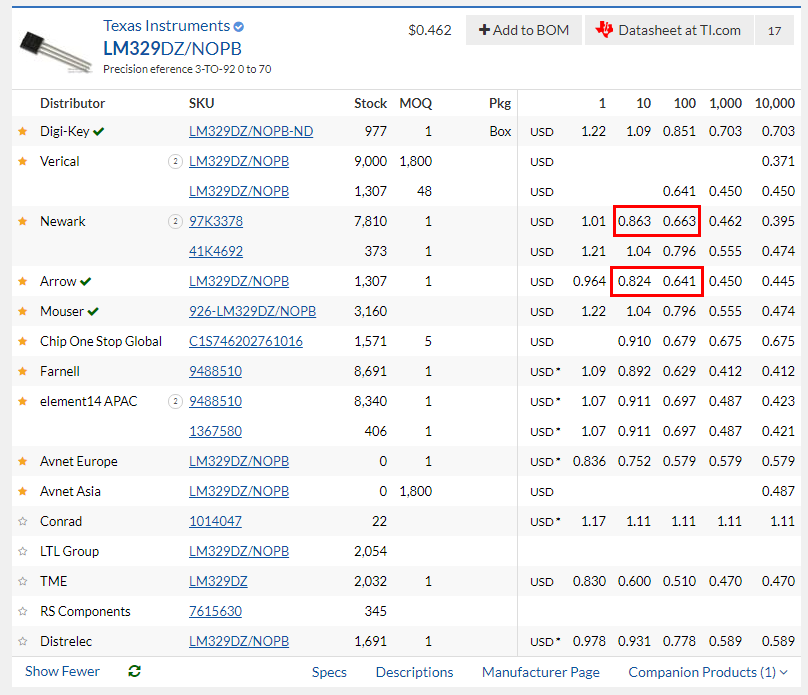The width and height of the screenshot is (808, 695).
Task: Open LM329DZ/NOPB part title link
Action: coord(172,48)
